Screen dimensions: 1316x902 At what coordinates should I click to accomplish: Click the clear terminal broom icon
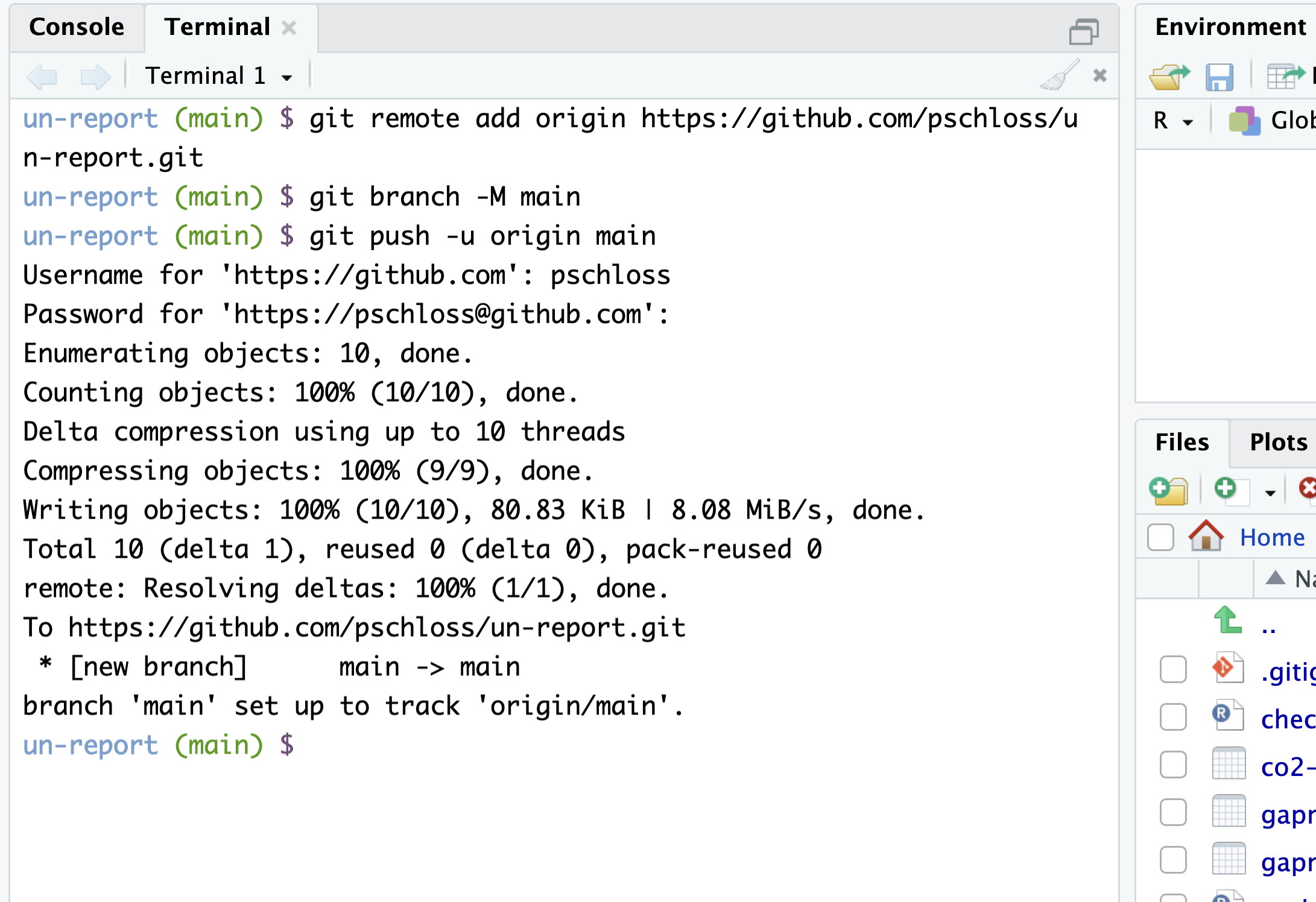pyautogui.click(x=1060, y=75)
